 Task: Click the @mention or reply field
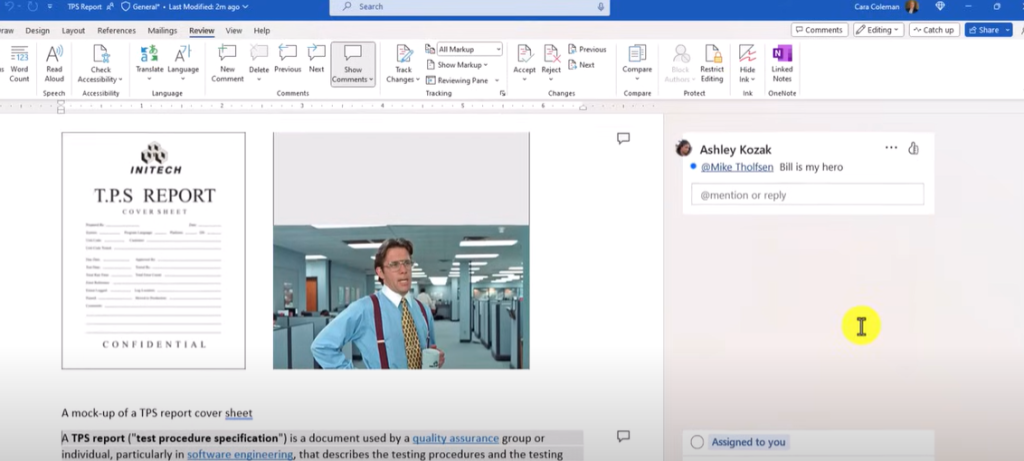tap(807, 195)
